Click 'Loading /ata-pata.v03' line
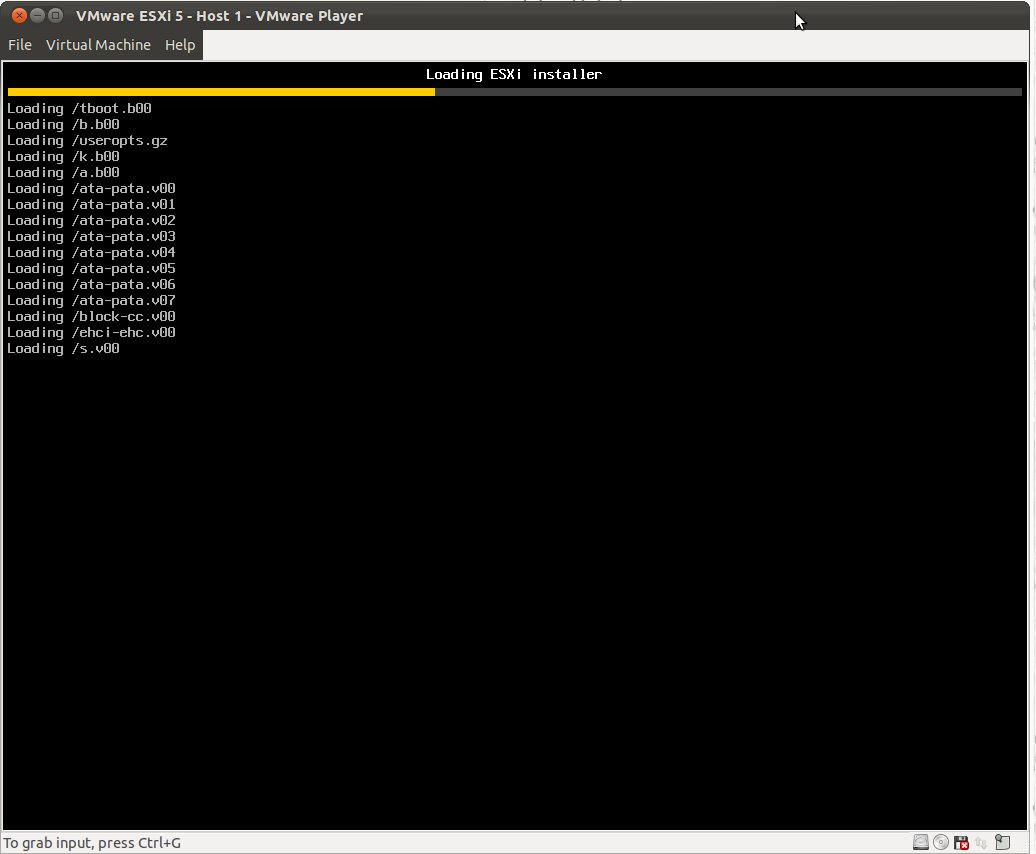Screen dimensions: 1036x854 91,236
